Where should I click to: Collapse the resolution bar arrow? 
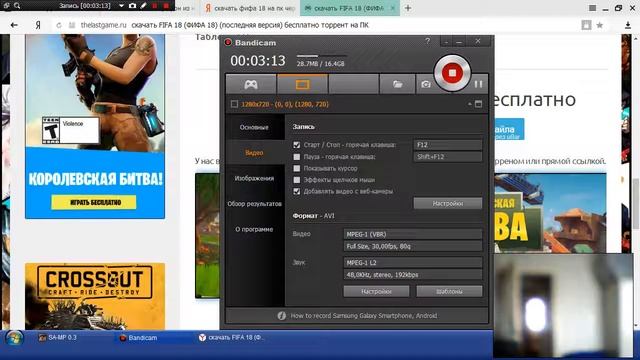tap(469, 104)
